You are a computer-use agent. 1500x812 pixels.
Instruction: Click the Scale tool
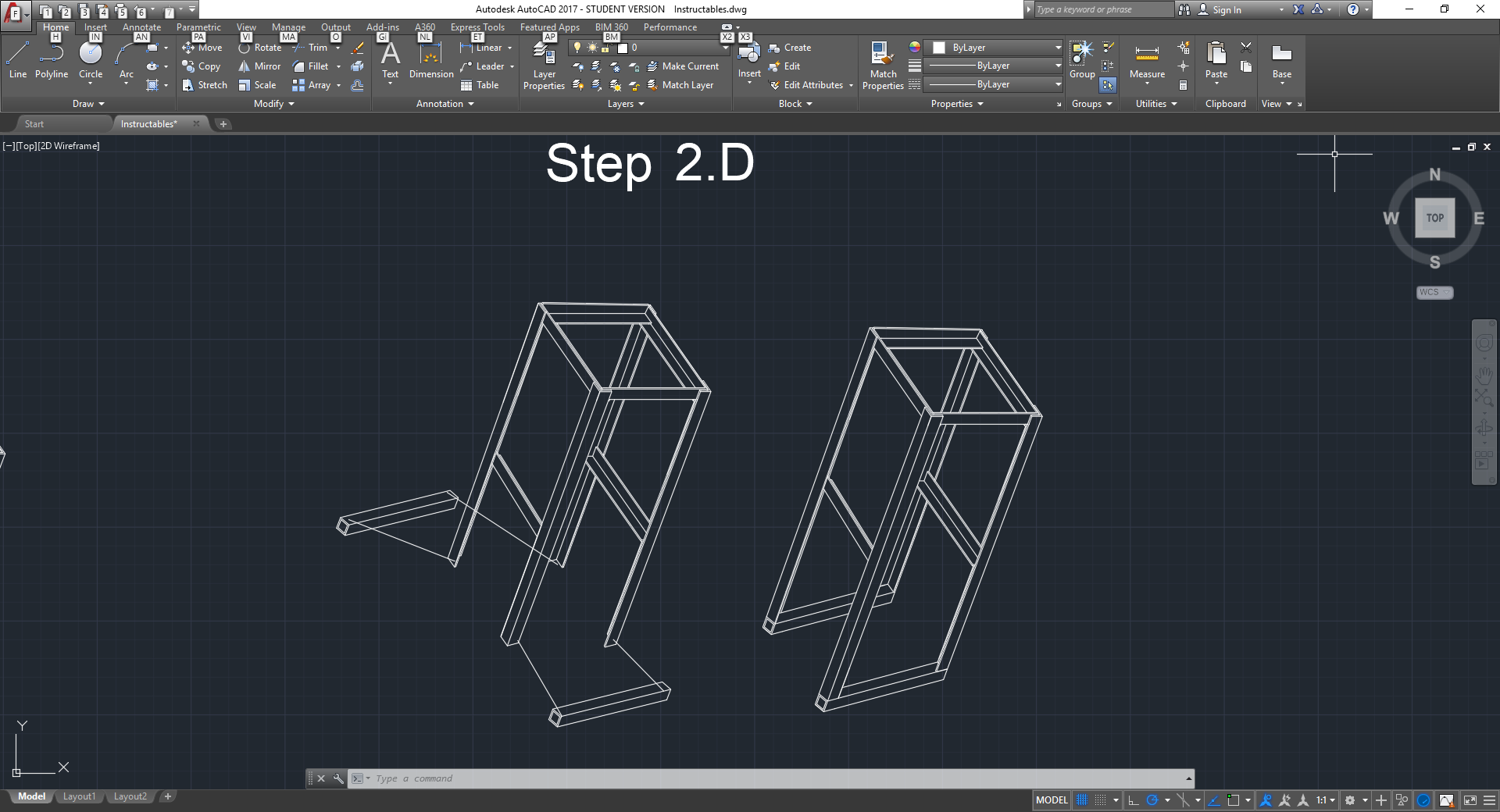click(x=258, y=85)
